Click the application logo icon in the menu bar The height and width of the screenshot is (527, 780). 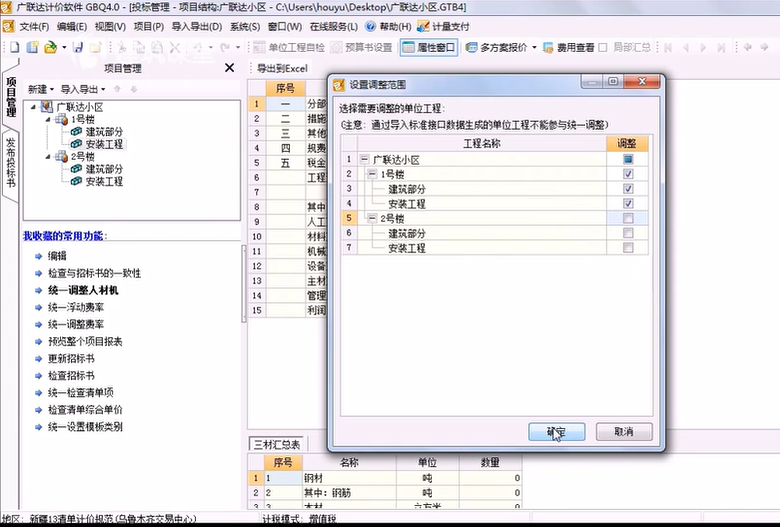tap(7, 26)
